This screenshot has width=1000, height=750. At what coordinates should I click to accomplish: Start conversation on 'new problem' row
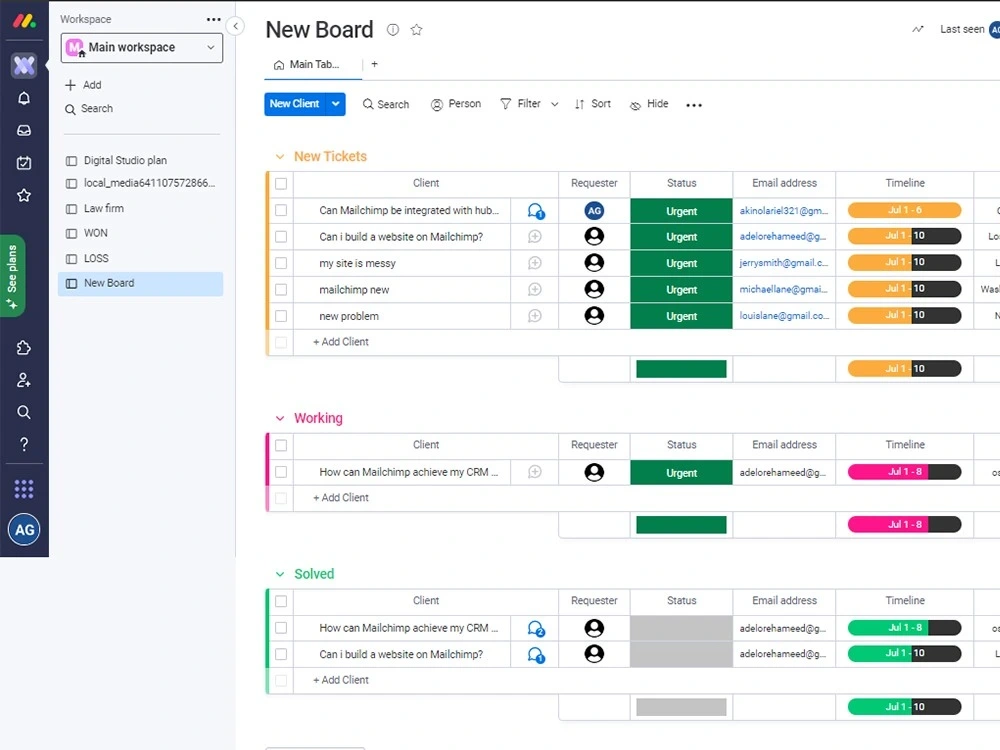tap(534, 316)
